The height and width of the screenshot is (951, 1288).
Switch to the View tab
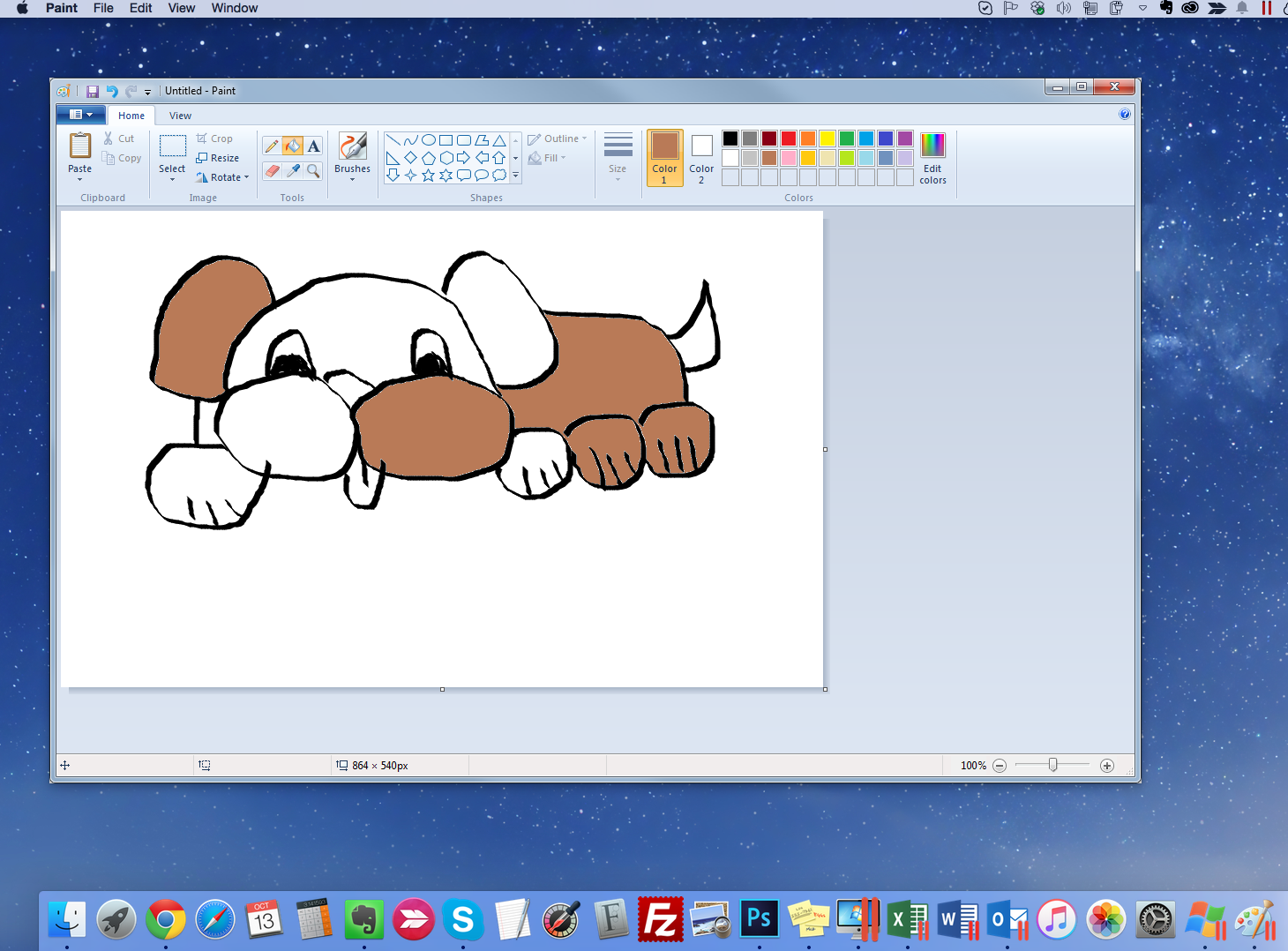[x=180, y=115]
